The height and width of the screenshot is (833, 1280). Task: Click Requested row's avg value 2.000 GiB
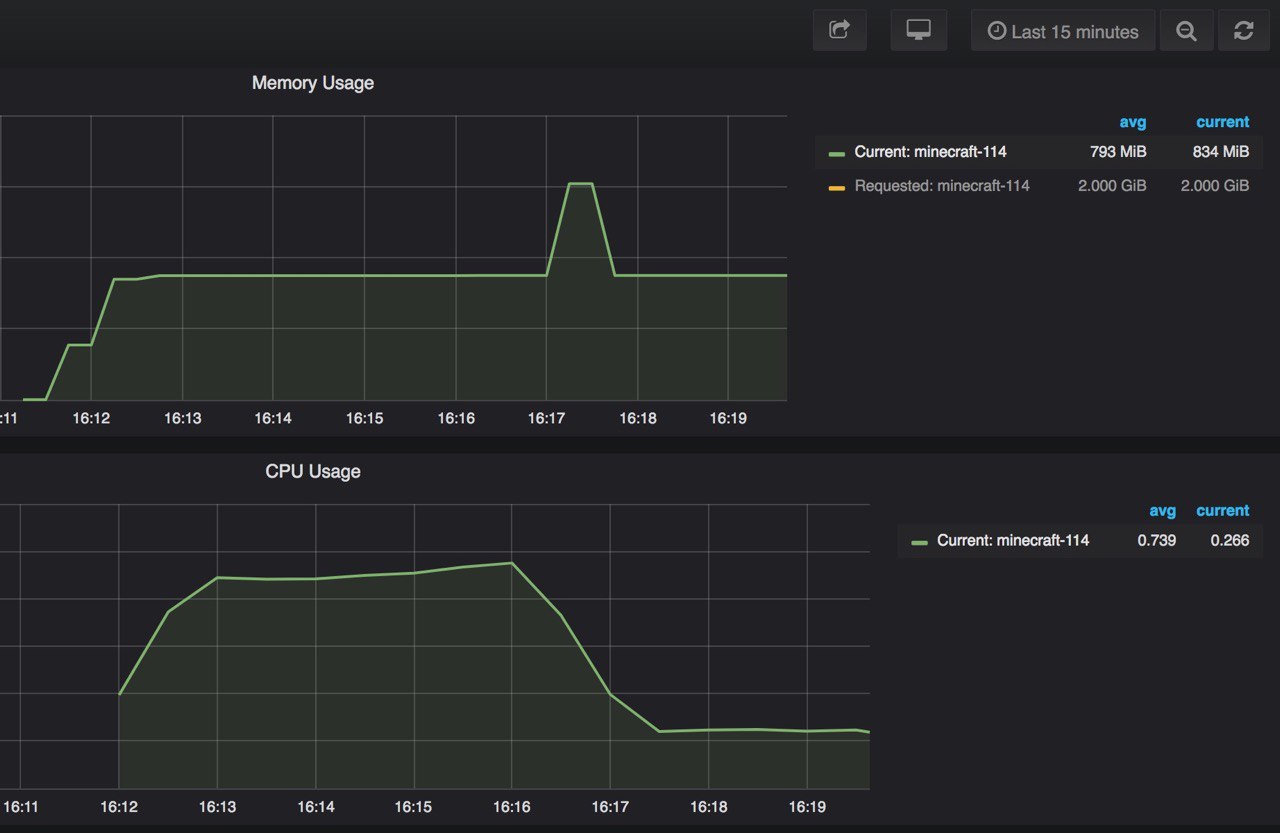pos(1112,186)
